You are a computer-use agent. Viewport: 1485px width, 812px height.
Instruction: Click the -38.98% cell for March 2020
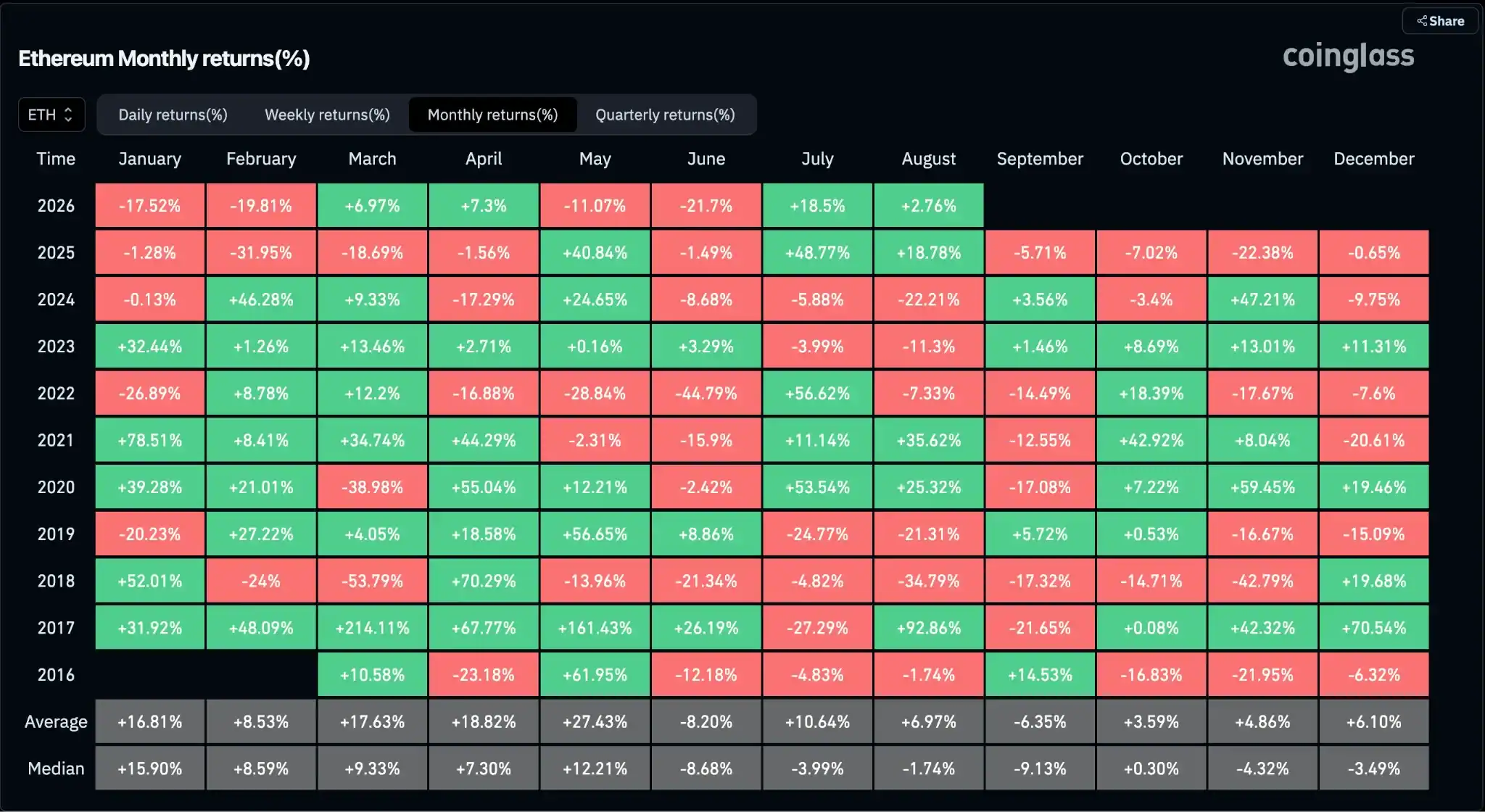tap(373, 487)
